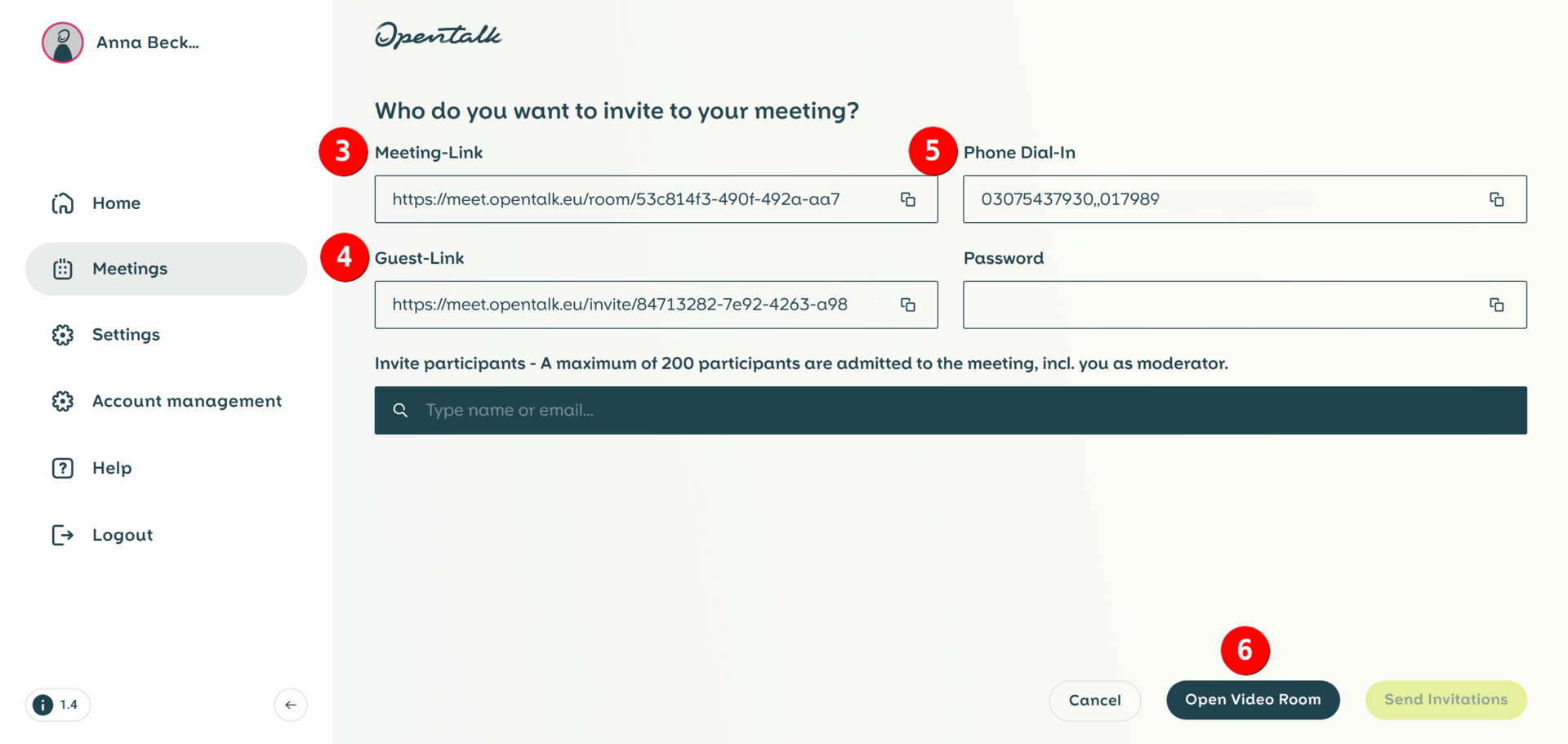This screenshot has height=744, width=1568.
Task: Copy the Guest-Link via the copy icon
Action: [x=908, y=305]
